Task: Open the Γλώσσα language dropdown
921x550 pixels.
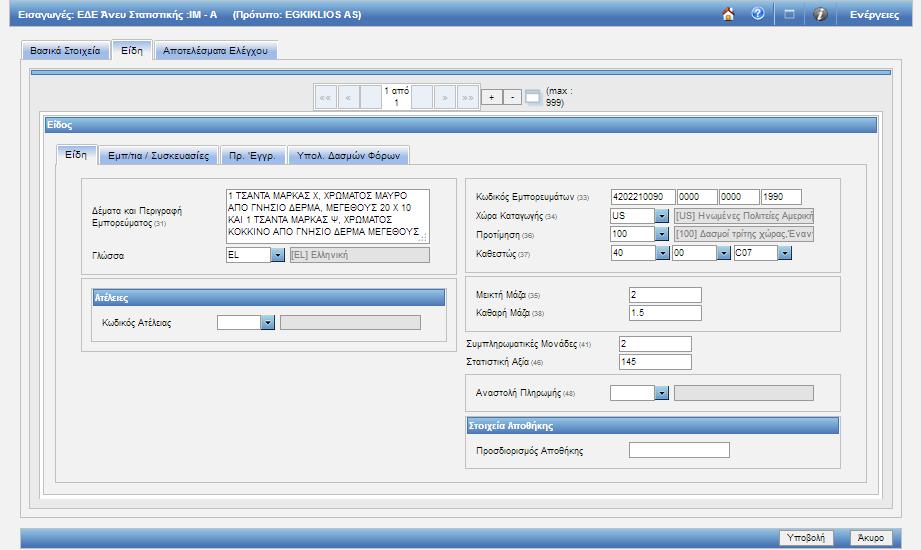Action: [x=278, y=255]
